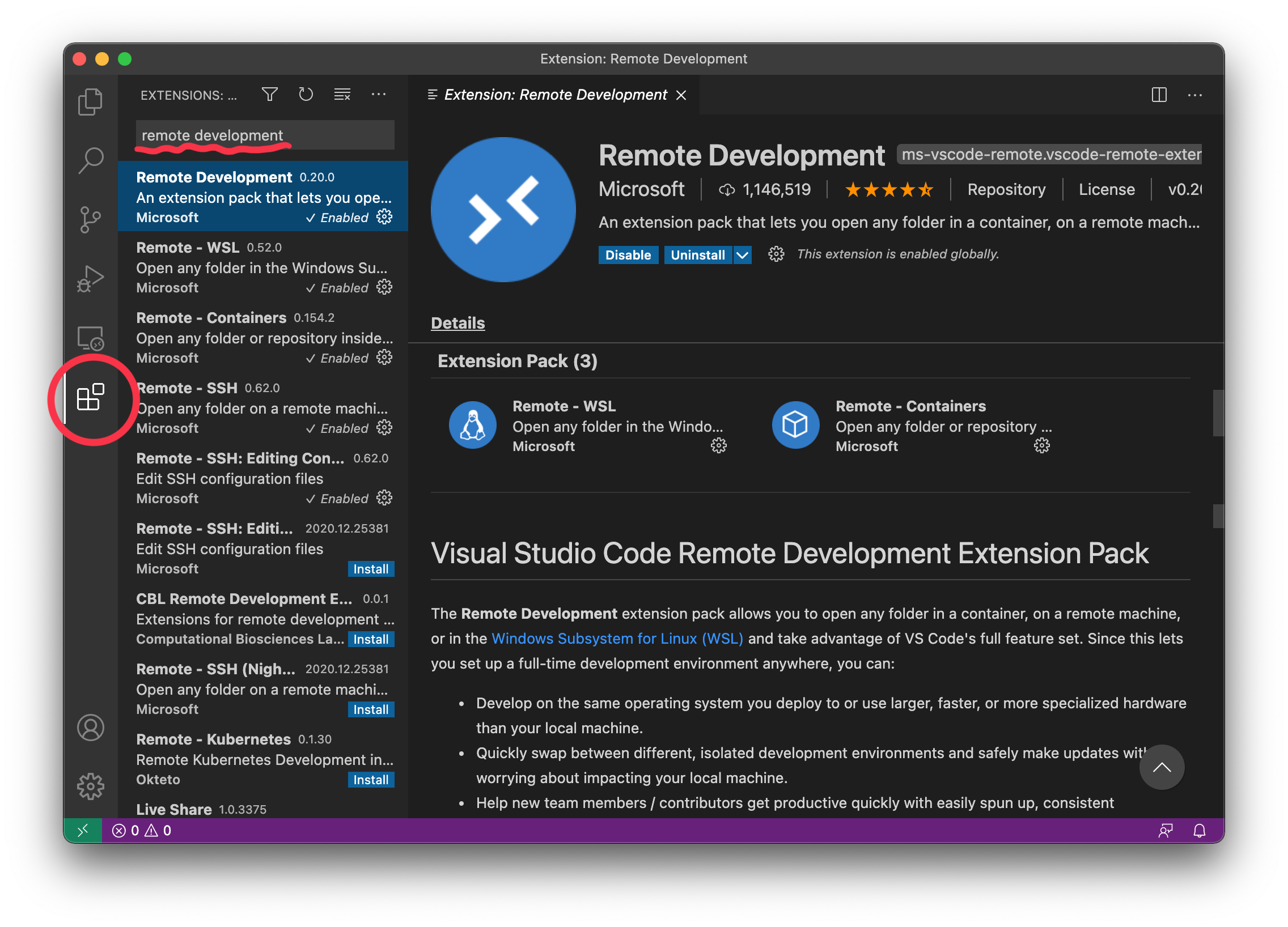Screen dimensions: 1288x927
Task: Open Remote - SSH list item gear
Action: click(x=384, y=427)
